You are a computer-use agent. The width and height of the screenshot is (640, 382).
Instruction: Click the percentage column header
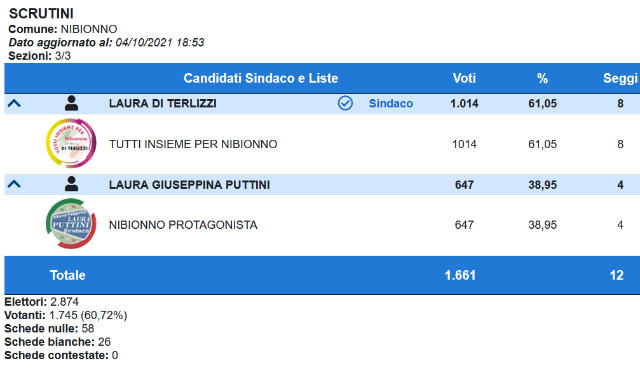(x=542, y=78)
